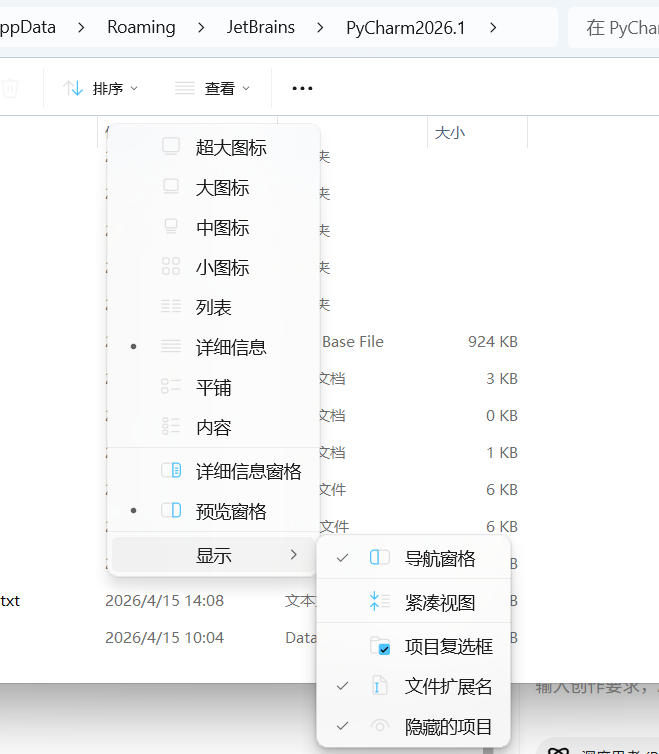The height and width of the screenshot is (754, 659).
Task: Select the 大图标 view option
Action: pos(214,188)
